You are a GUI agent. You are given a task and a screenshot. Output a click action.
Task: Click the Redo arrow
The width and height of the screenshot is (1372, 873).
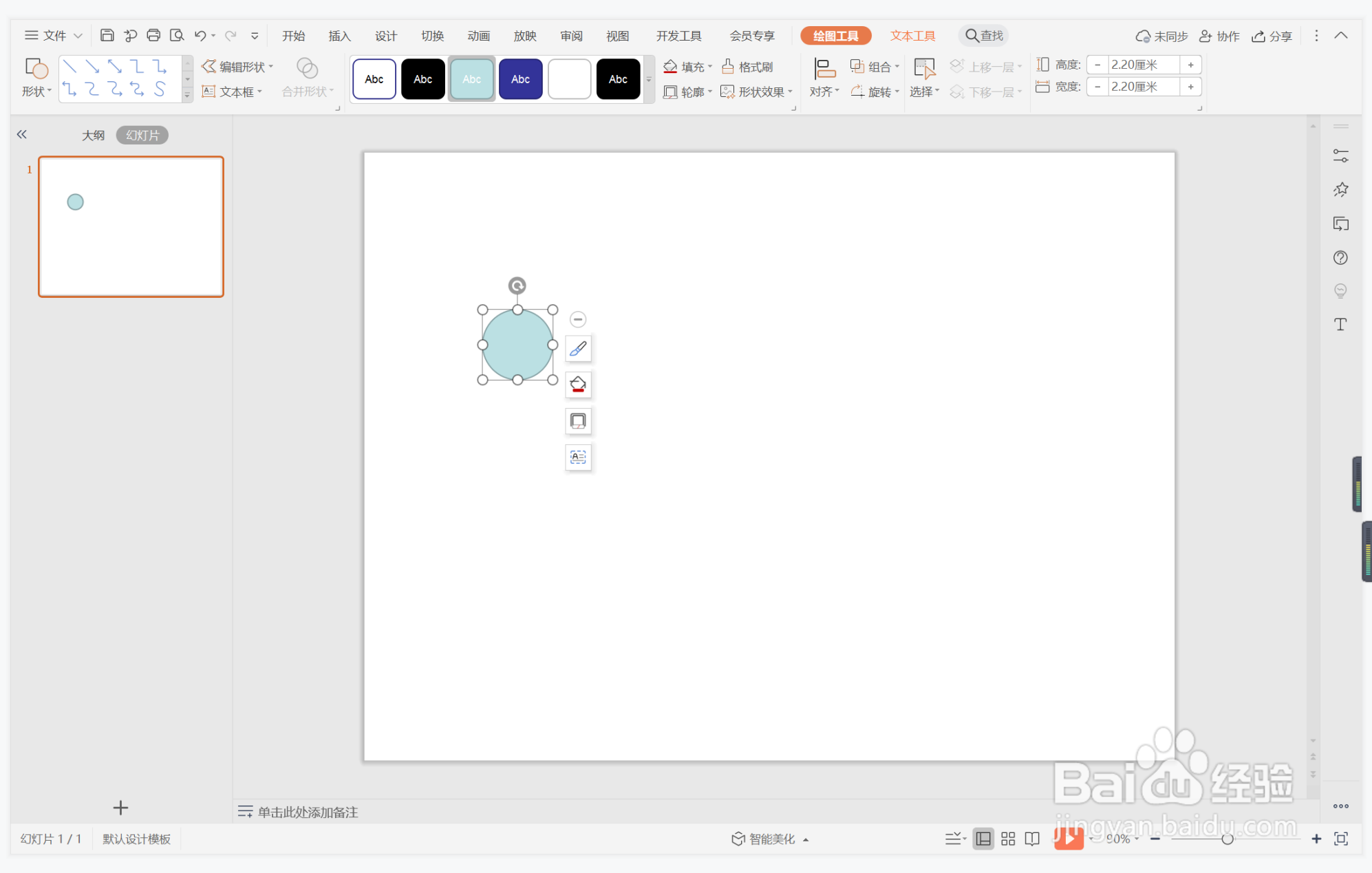[231, 35]
